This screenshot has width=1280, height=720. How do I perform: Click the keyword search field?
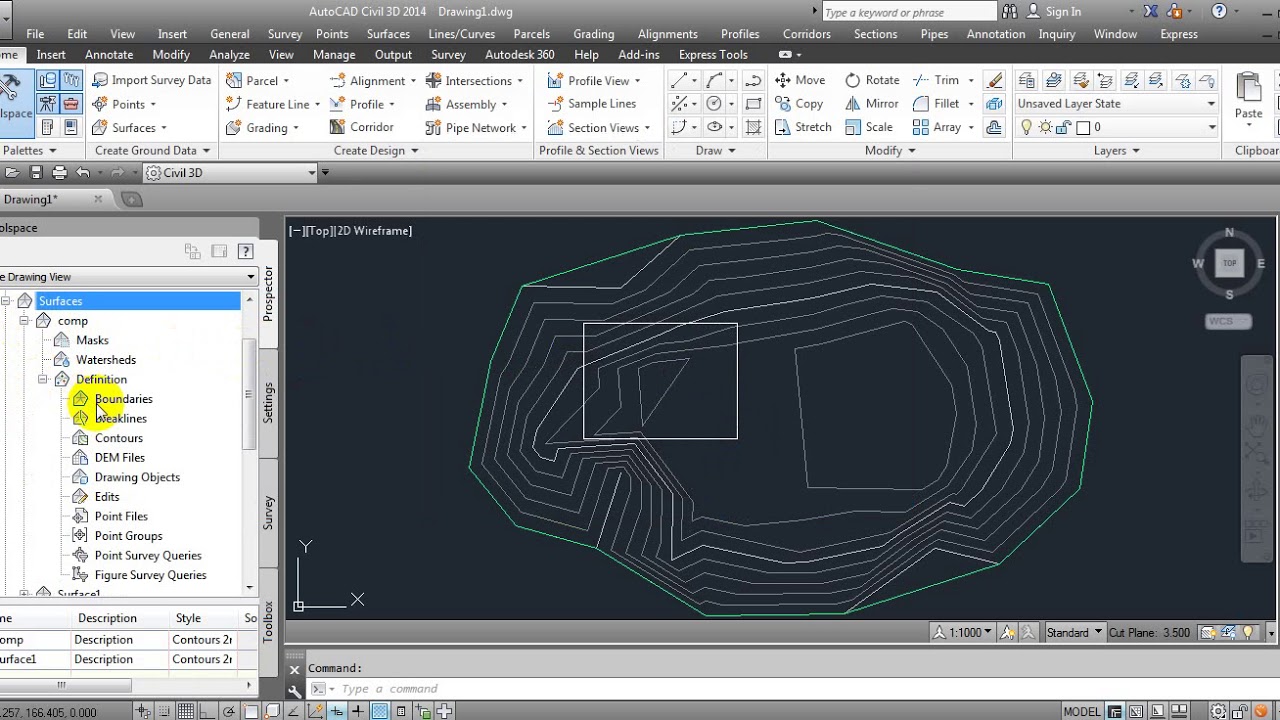point(907,12)
